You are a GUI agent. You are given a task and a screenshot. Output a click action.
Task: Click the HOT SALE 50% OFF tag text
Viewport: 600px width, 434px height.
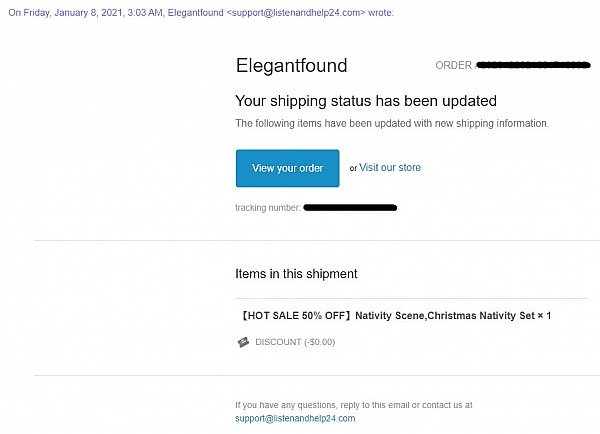click(x=296, y=316)
